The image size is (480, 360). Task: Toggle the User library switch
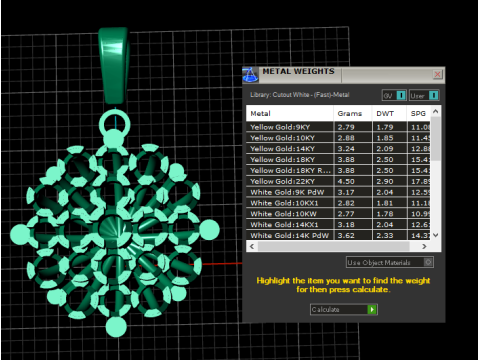click(424, 96)
